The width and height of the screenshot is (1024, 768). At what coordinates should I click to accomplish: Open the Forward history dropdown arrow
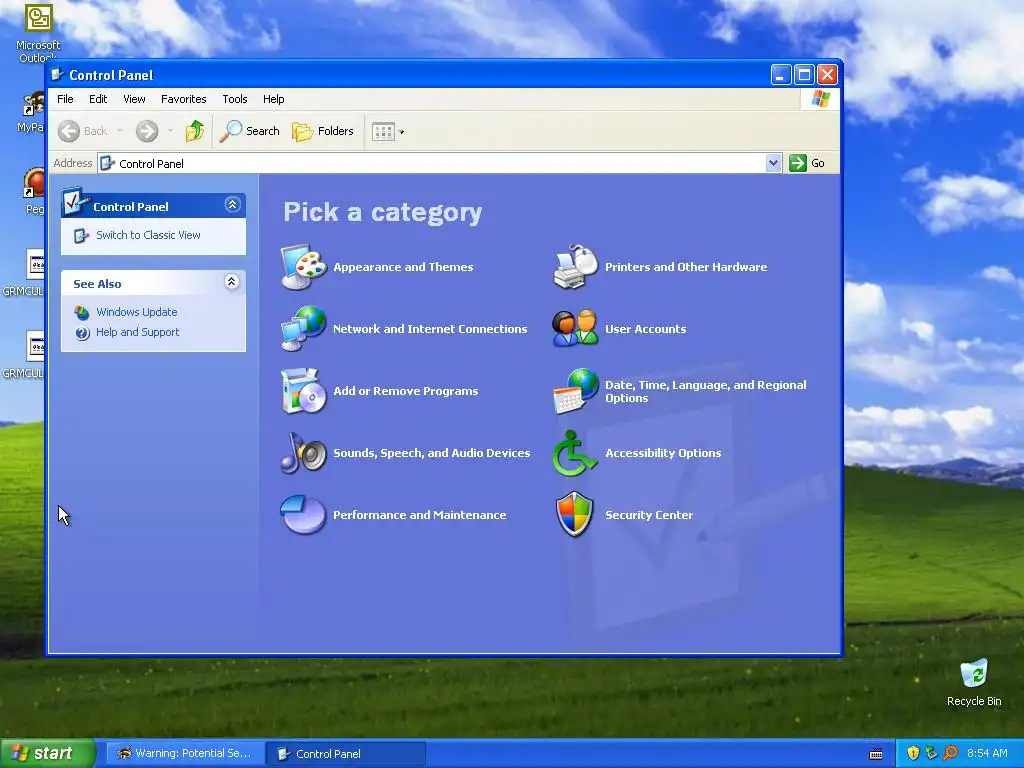(x=170, y=131)
